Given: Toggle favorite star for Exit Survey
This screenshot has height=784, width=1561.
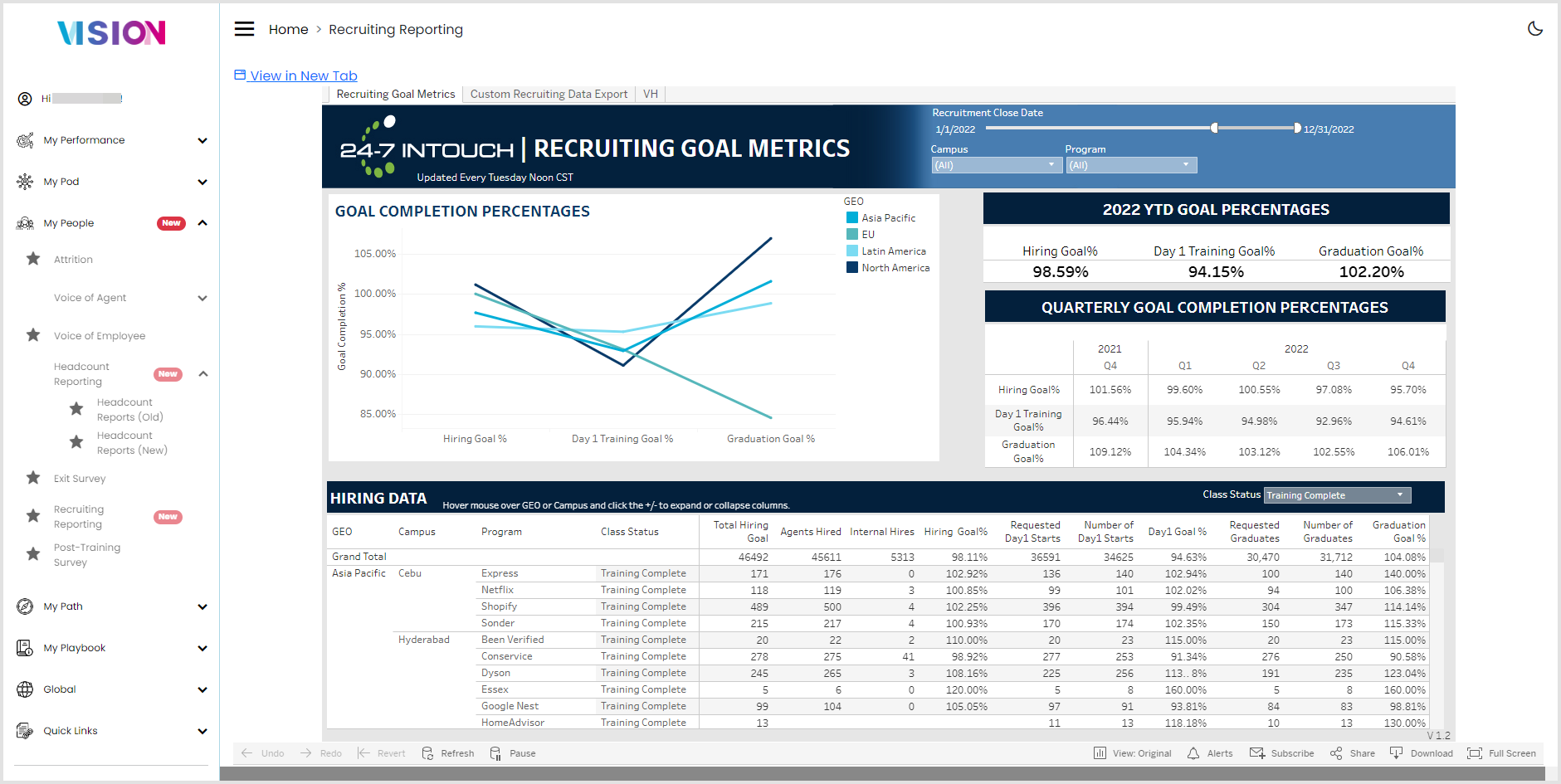Looking at the screenshot, I should coord(33,478).
